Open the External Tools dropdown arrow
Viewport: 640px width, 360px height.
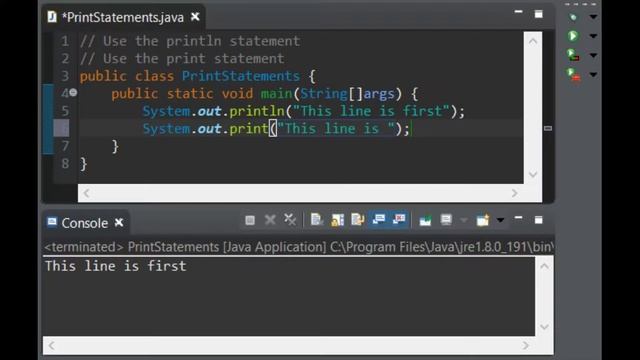click(x=593, y=75)
